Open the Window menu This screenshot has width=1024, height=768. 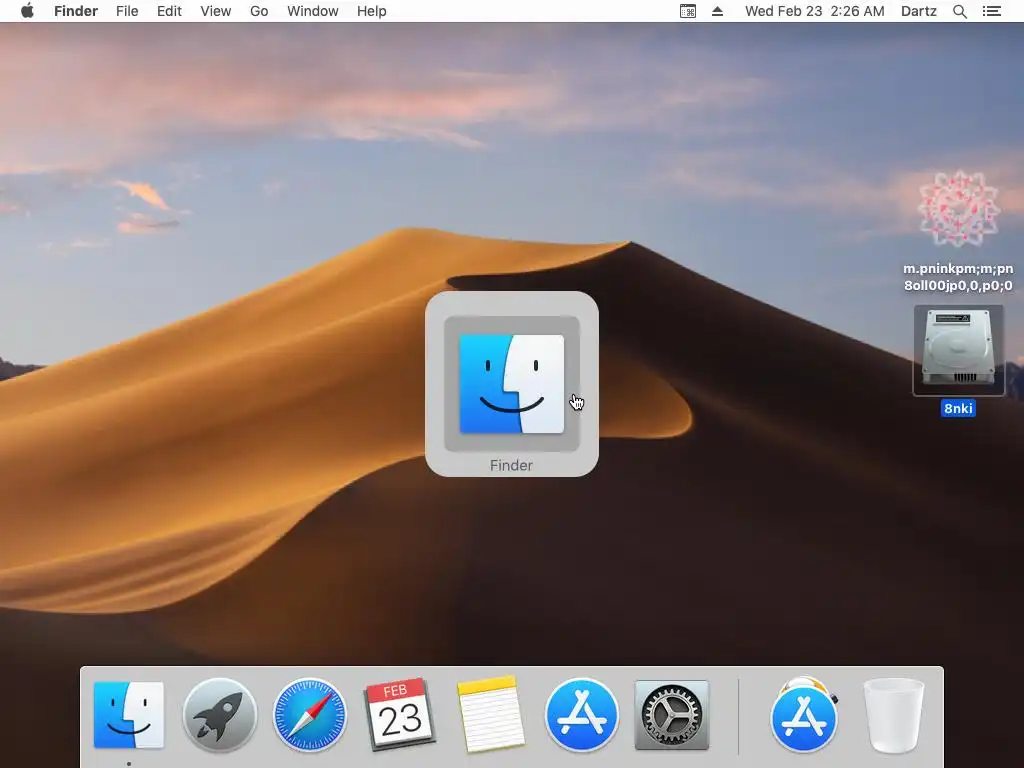click(313, 11)
